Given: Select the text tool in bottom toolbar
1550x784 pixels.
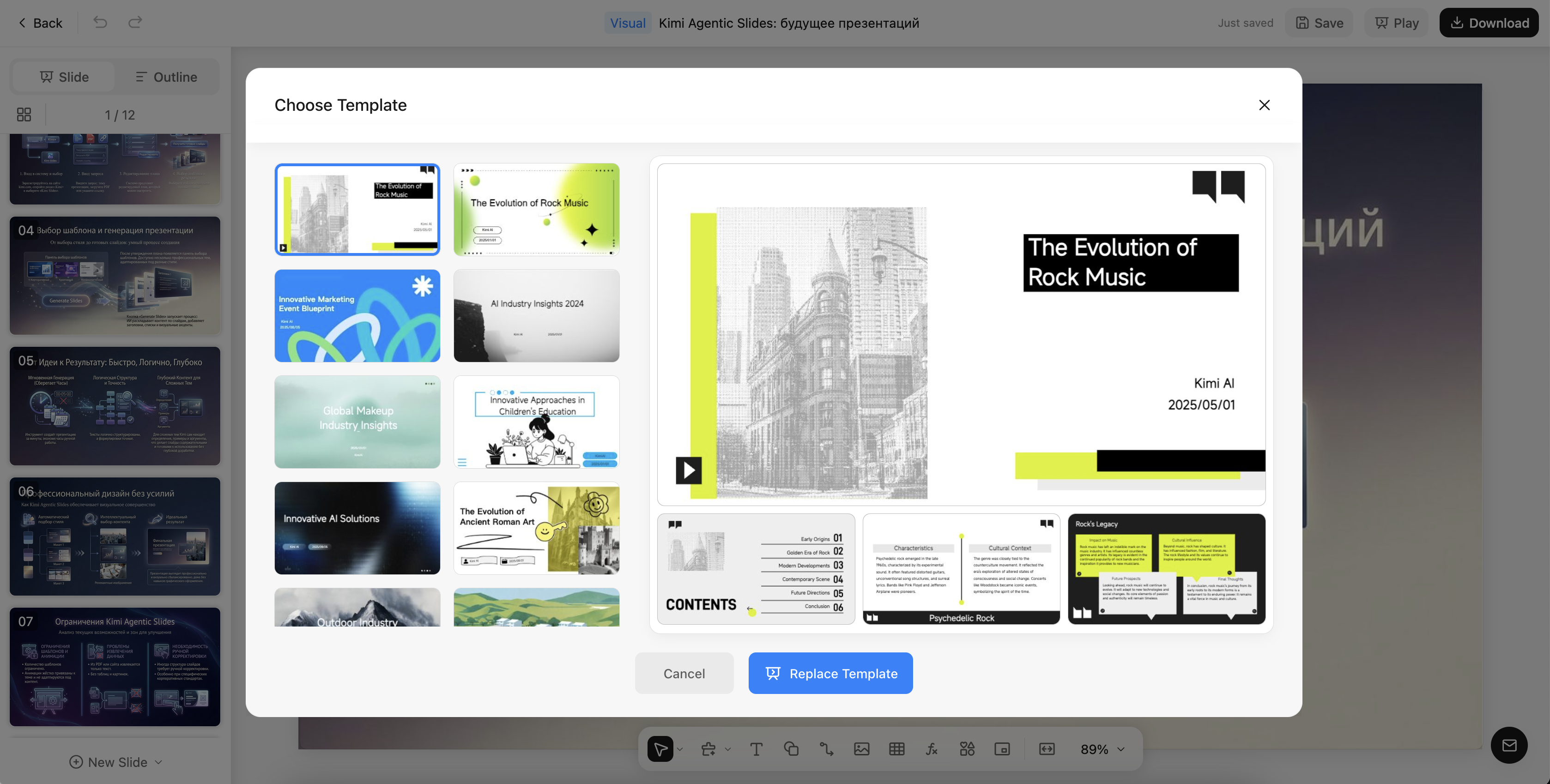Looking at the screenshot, I should [x=757, y=749].
